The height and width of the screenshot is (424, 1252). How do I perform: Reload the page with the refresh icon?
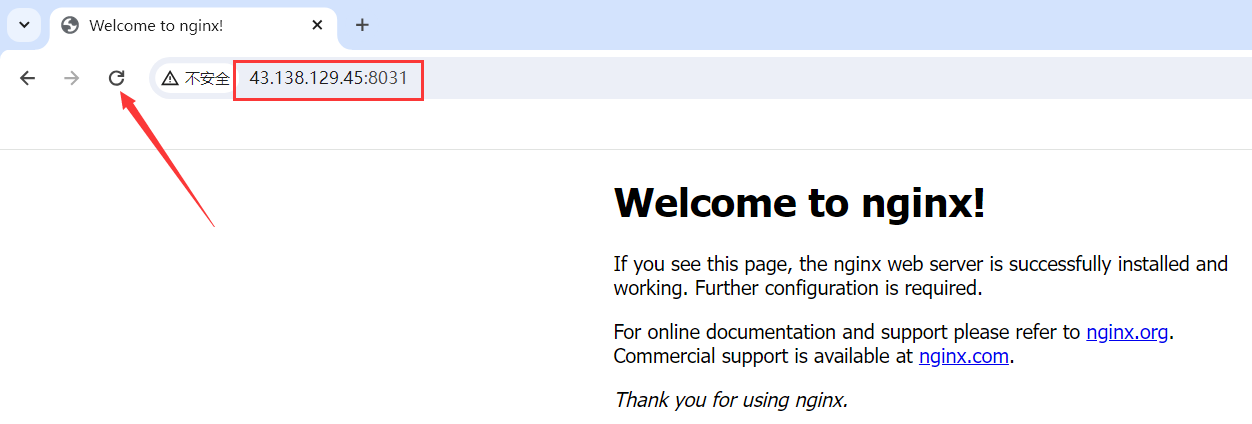click(x=116, y=78)
